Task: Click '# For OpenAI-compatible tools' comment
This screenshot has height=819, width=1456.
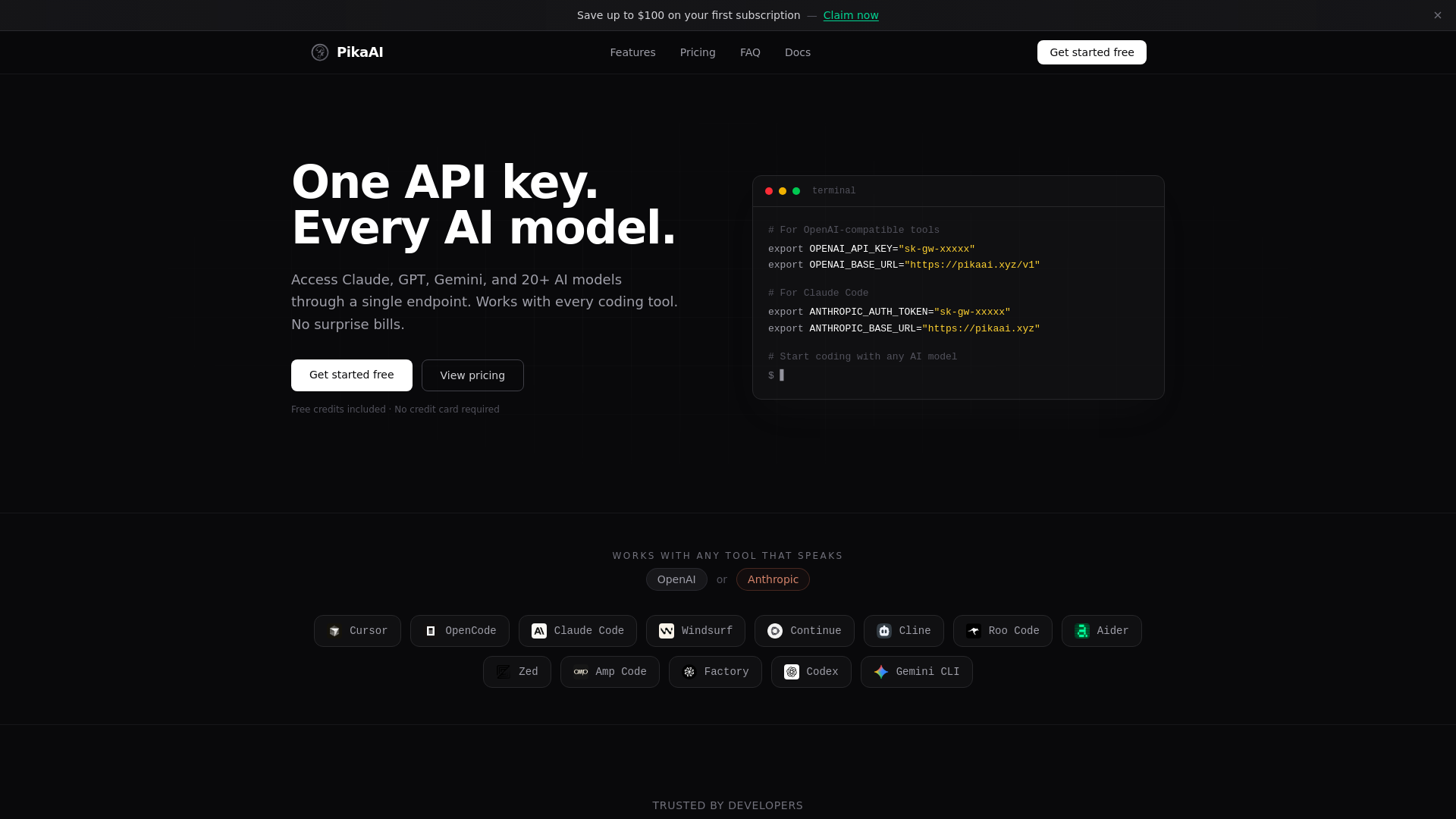Action: pos(854,231)
